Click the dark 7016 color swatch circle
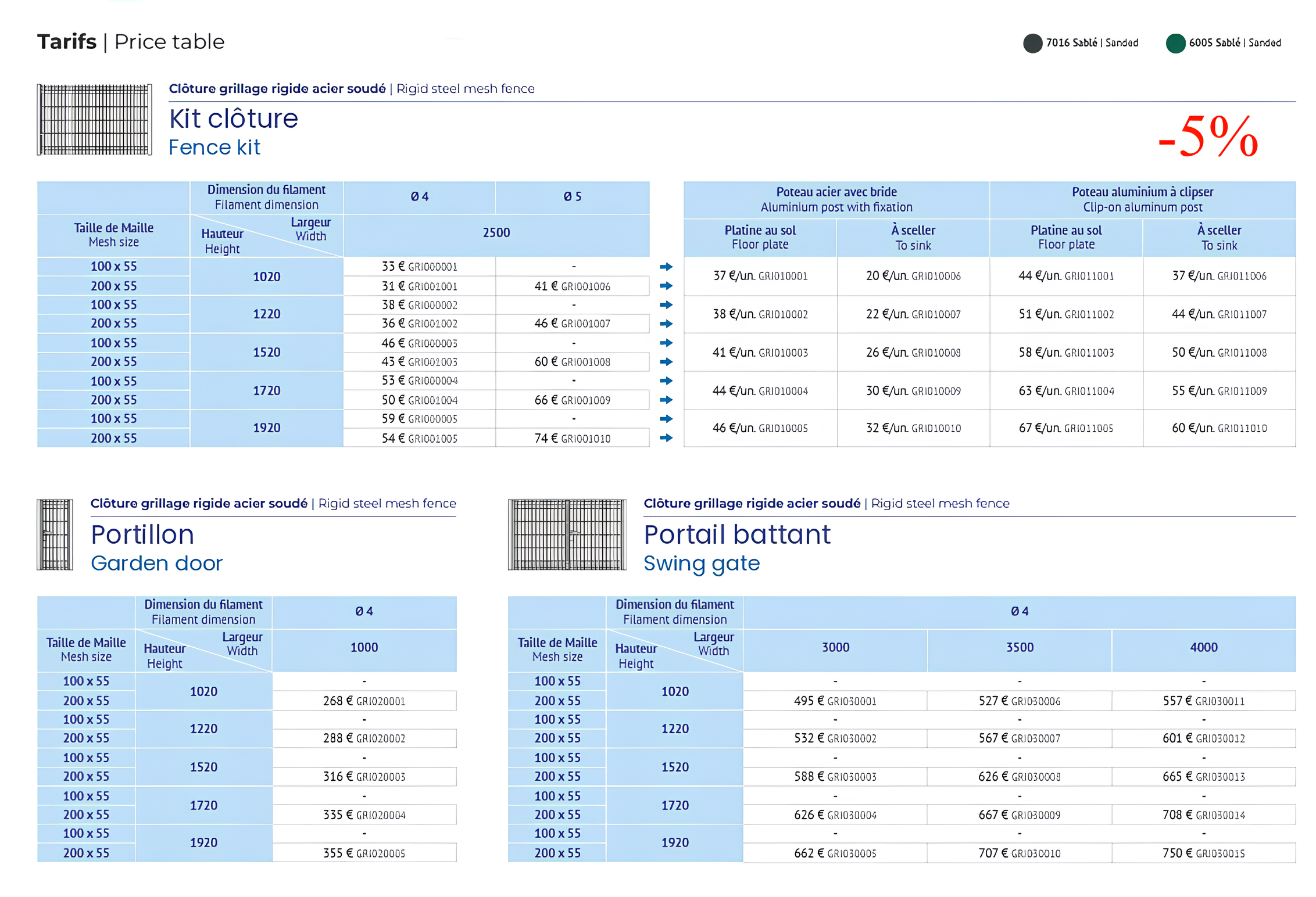Image resolution: width=1316 pixels, height=897 pixels. pos(1033,42)
